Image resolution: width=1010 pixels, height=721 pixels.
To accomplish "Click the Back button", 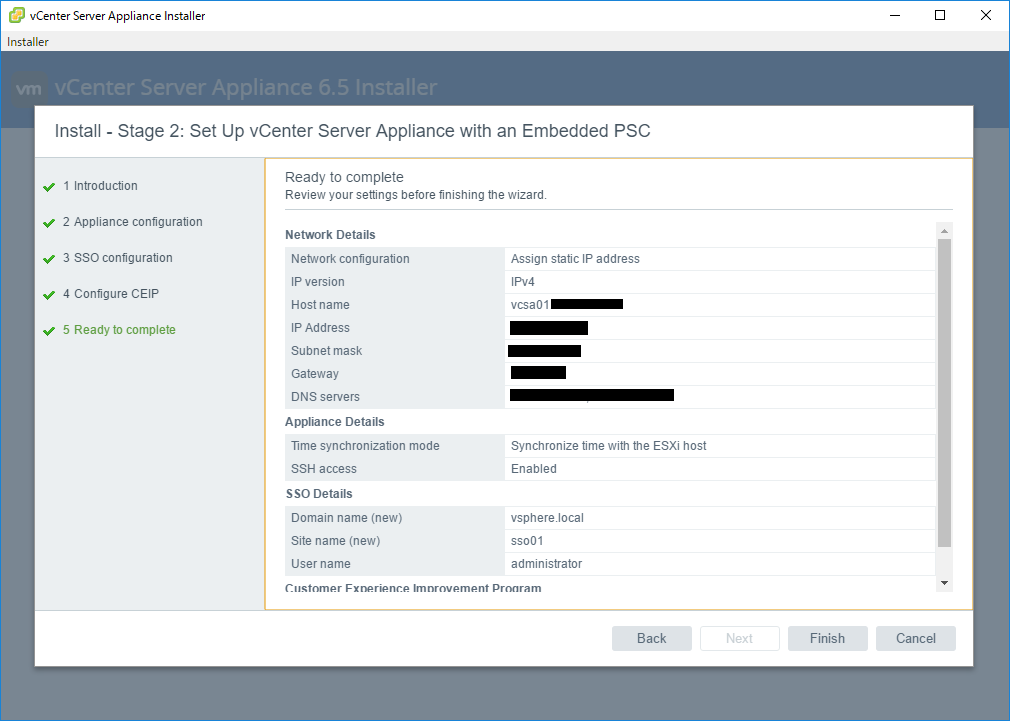I will pyautogui.click(x=652, y=639).
